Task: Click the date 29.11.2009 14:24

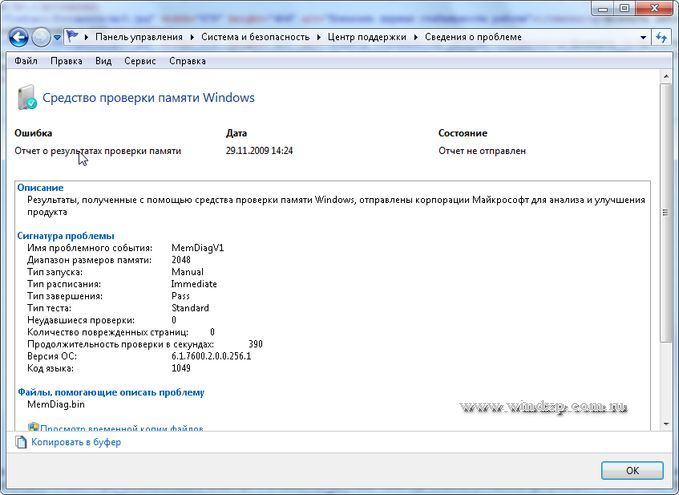Action: pyautogui.click(x=259, y=151)
